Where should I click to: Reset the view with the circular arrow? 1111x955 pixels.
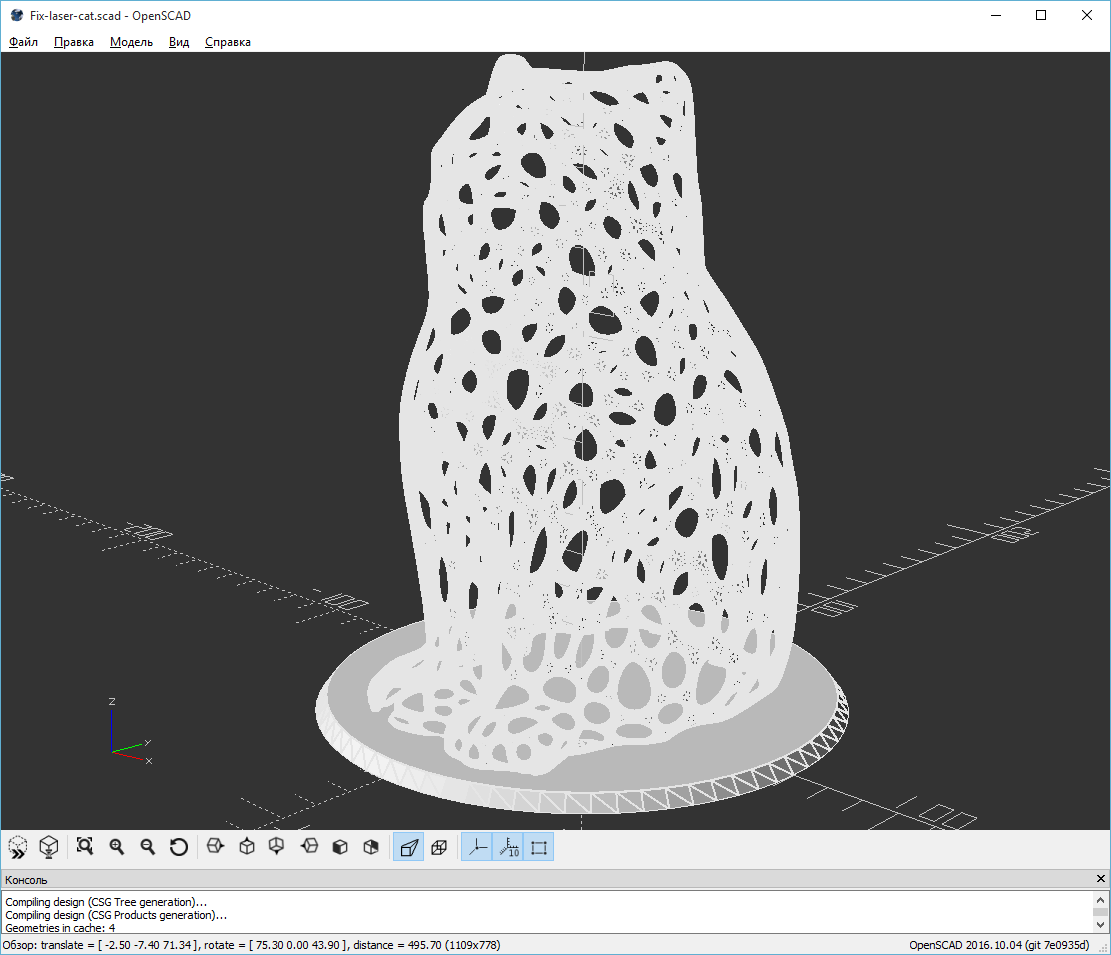click(179, 847)
